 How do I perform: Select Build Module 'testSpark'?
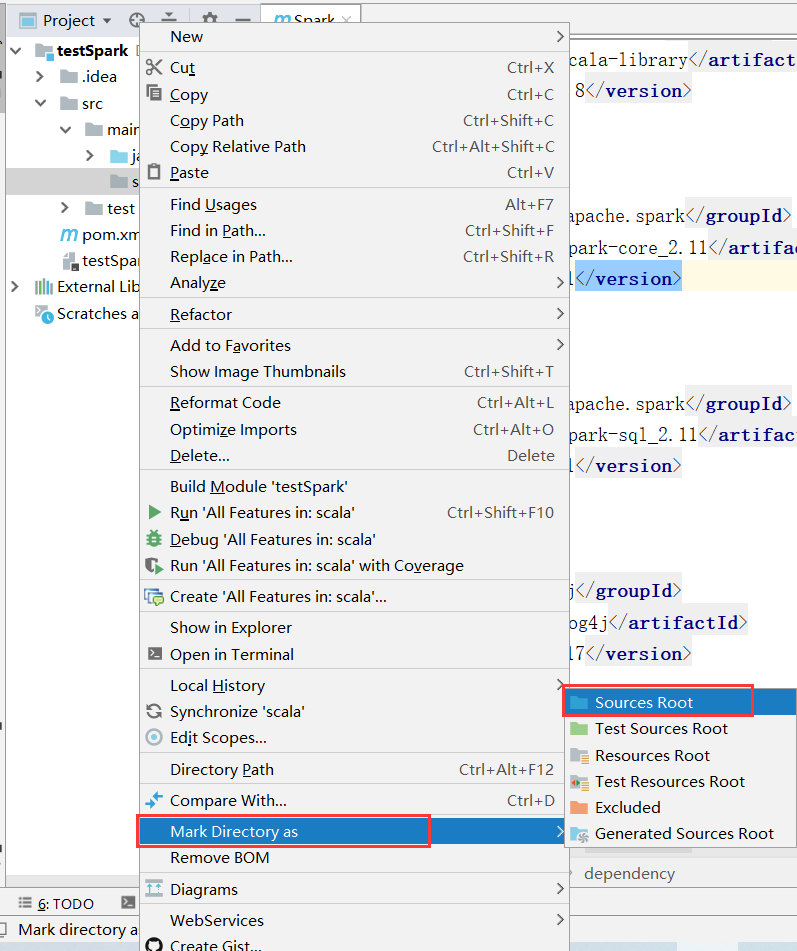[354, 486]
